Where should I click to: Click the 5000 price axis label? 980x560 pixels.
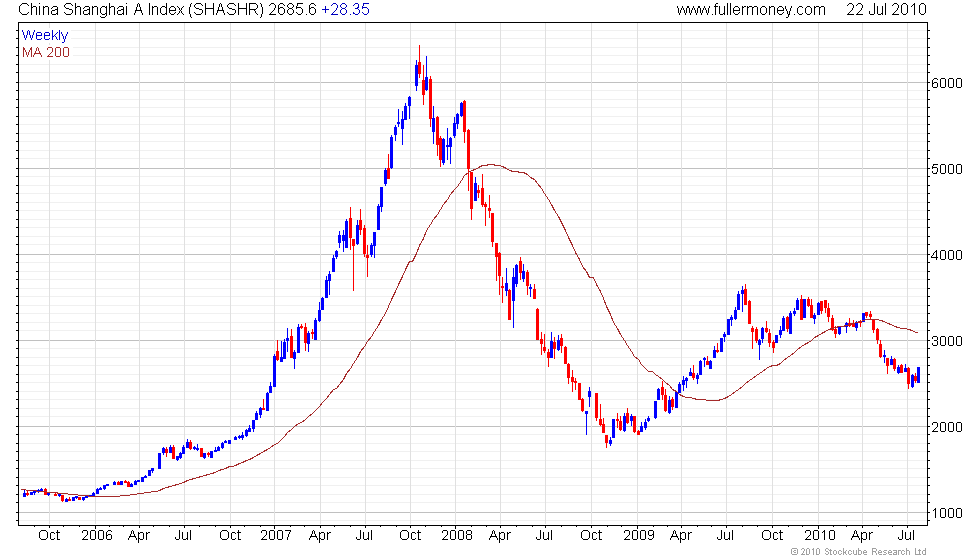point(946,169)
